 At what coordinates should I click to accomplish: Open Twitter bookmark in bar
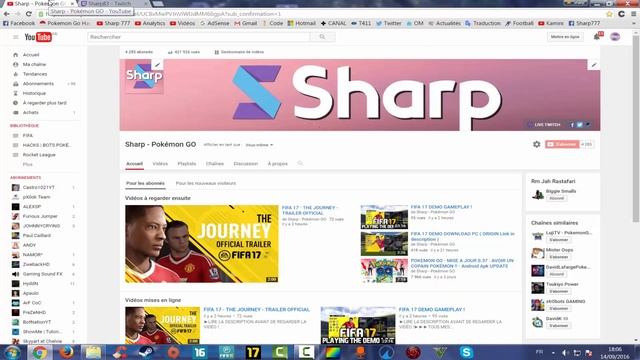pos(389,23)
